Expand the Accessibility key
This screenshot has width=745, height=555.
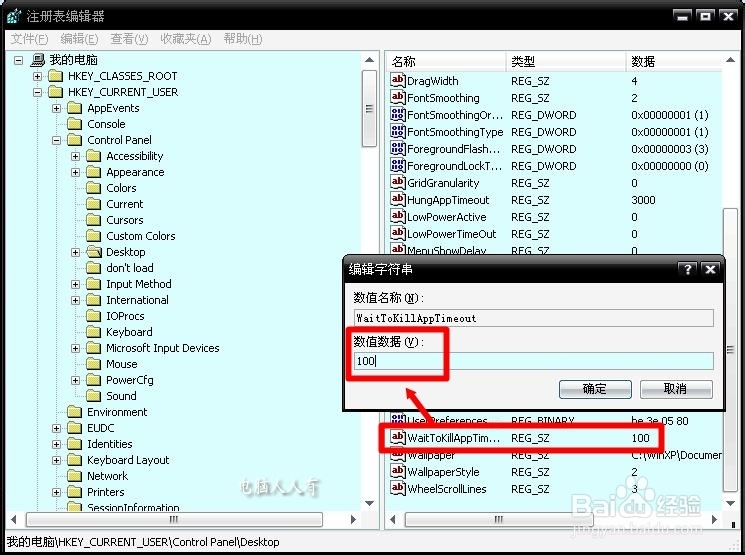(x=76, y=156)
